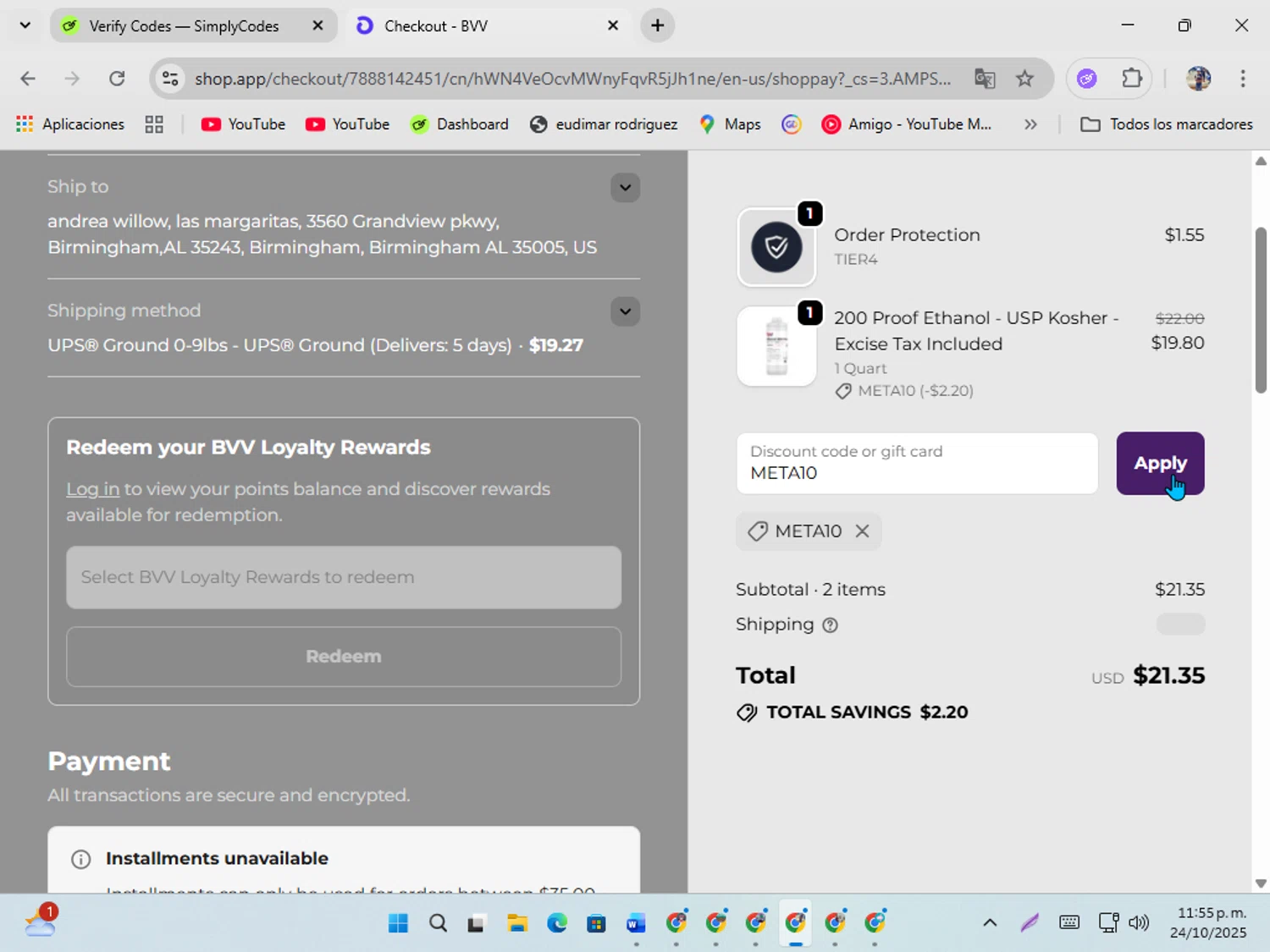Focus the Discount code or gift card field
The image size is (1270, 952).
(x=917, y=464)
